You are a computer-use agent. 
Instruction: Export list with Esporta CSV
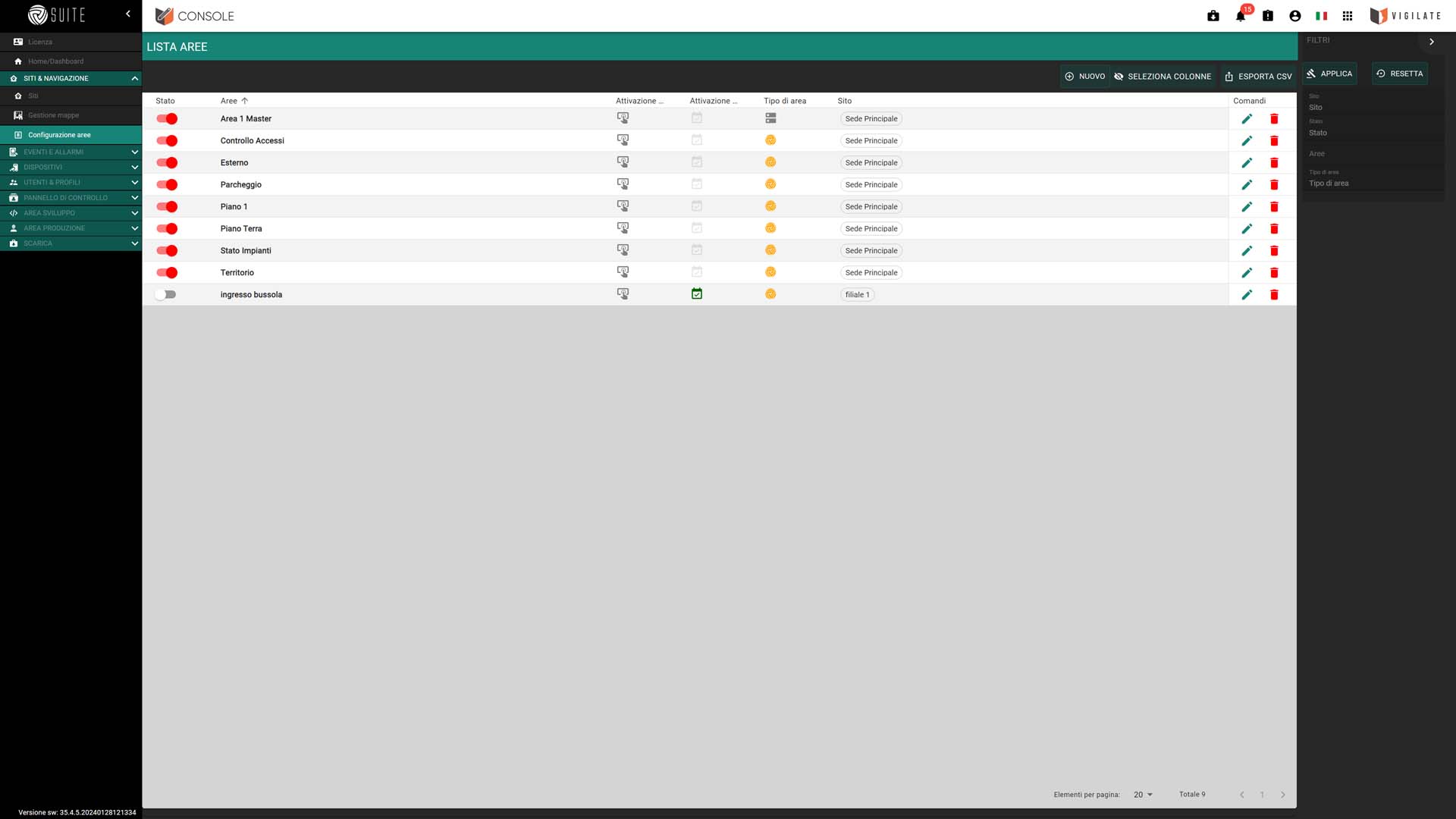(x=1258, y=77)
